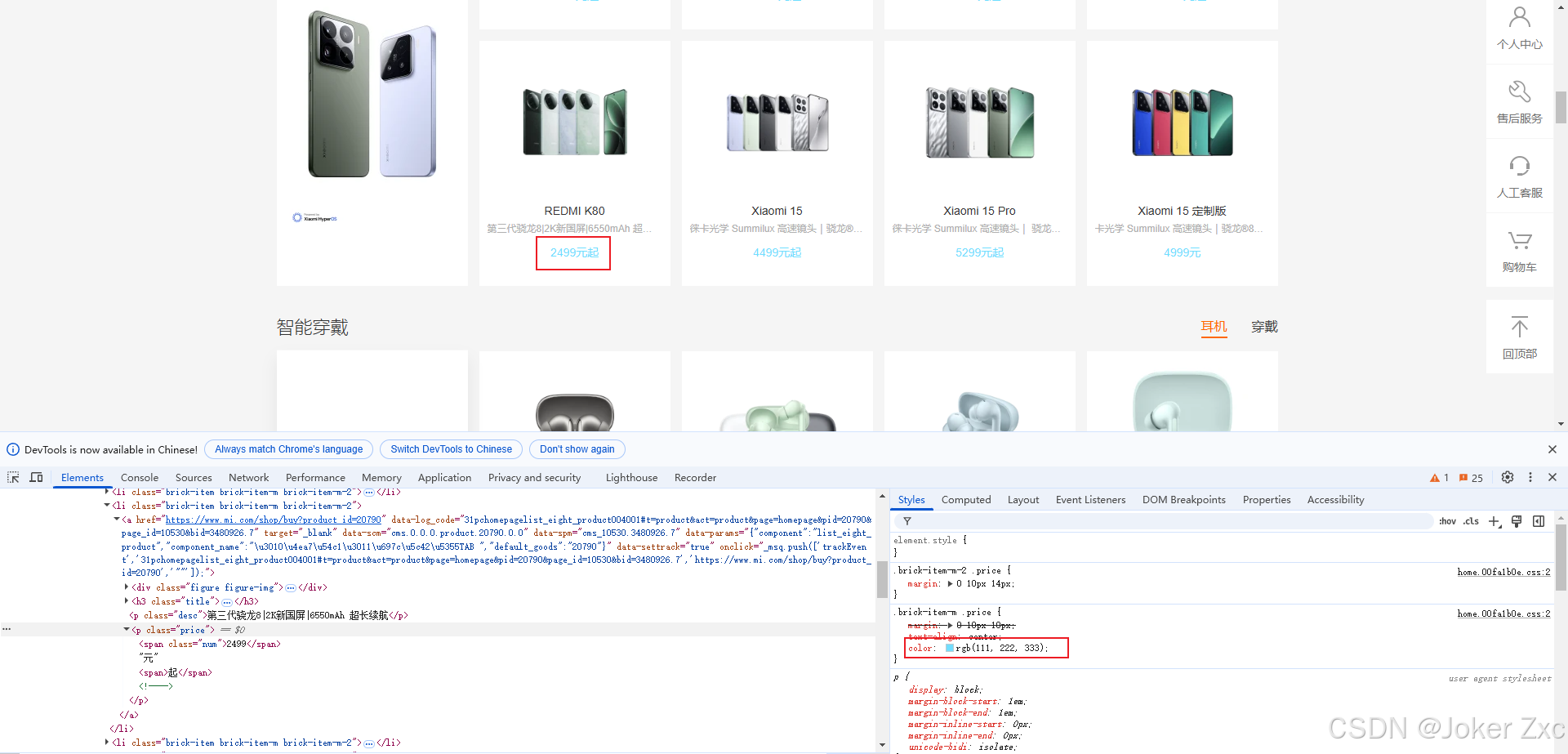Screen dimensions: 1568x754
Task: Click the ellipsis beside p class price row
Action: click(x=7, y=629)
